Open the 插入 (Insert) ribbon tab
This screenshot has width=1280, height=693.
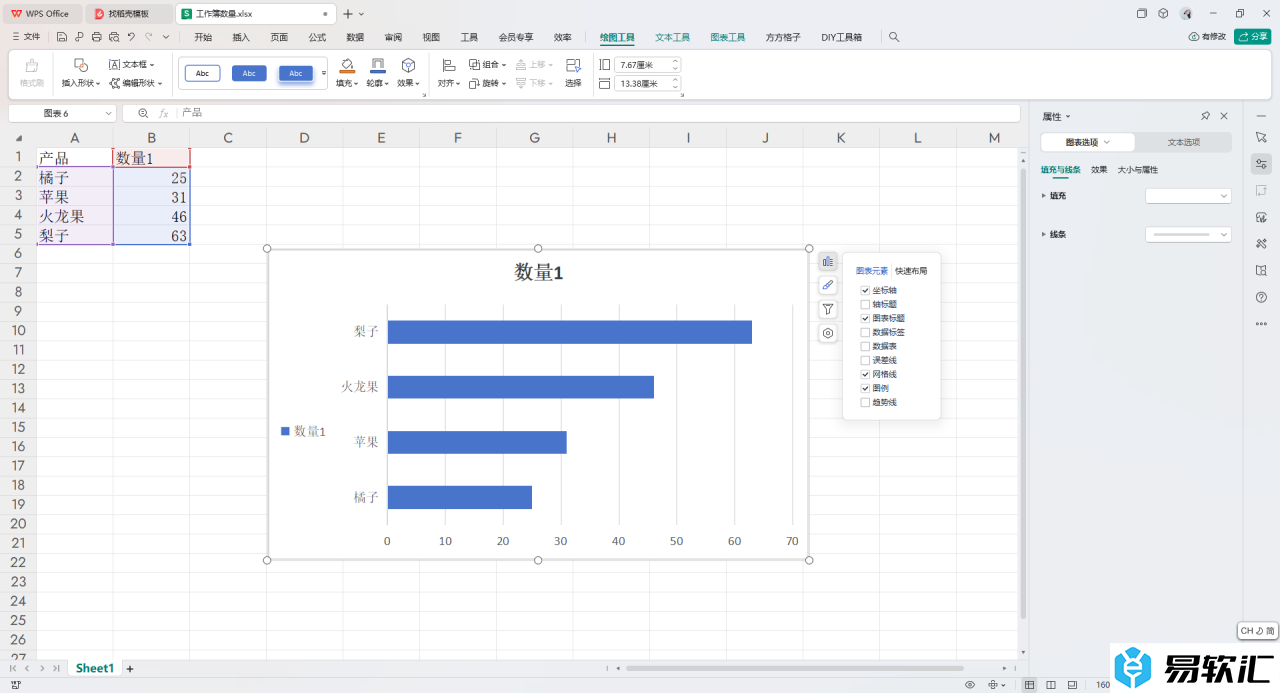(x=241, y=37)
